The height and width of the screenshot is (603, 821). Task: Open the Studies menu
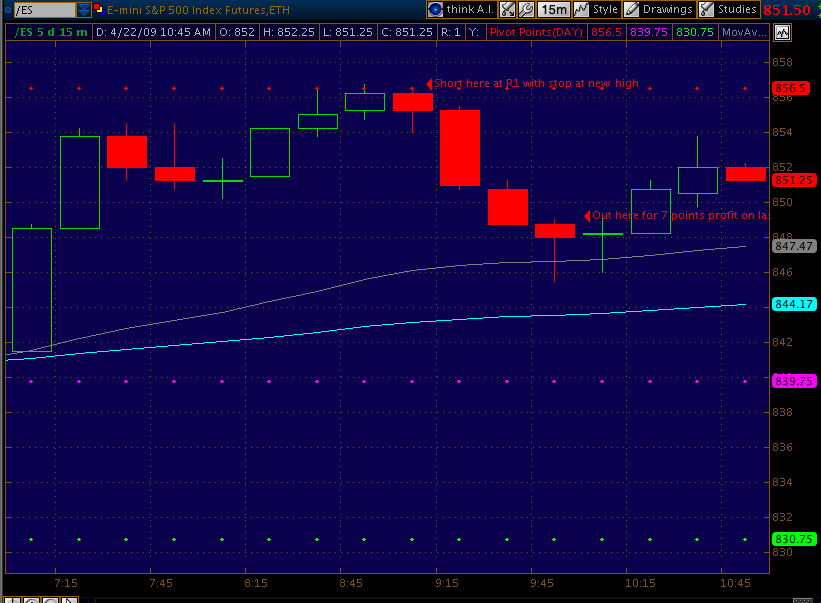pyautogui.click(x=737, y=9)
